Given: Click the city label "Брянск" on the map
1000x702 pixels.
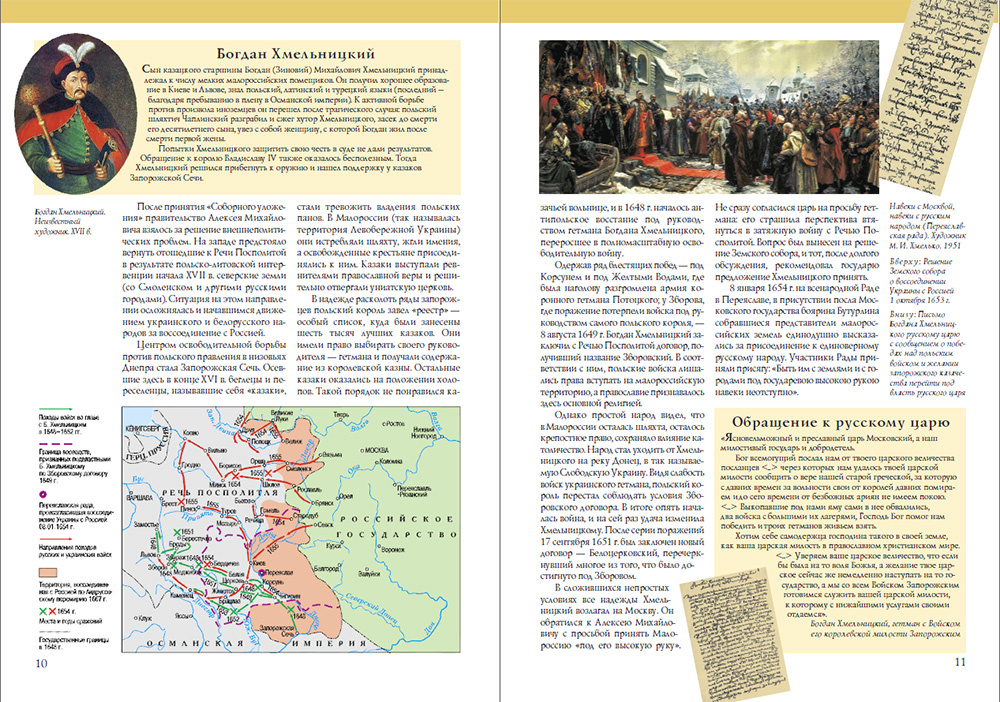Looking at the screenshot, I should (326, 502).
